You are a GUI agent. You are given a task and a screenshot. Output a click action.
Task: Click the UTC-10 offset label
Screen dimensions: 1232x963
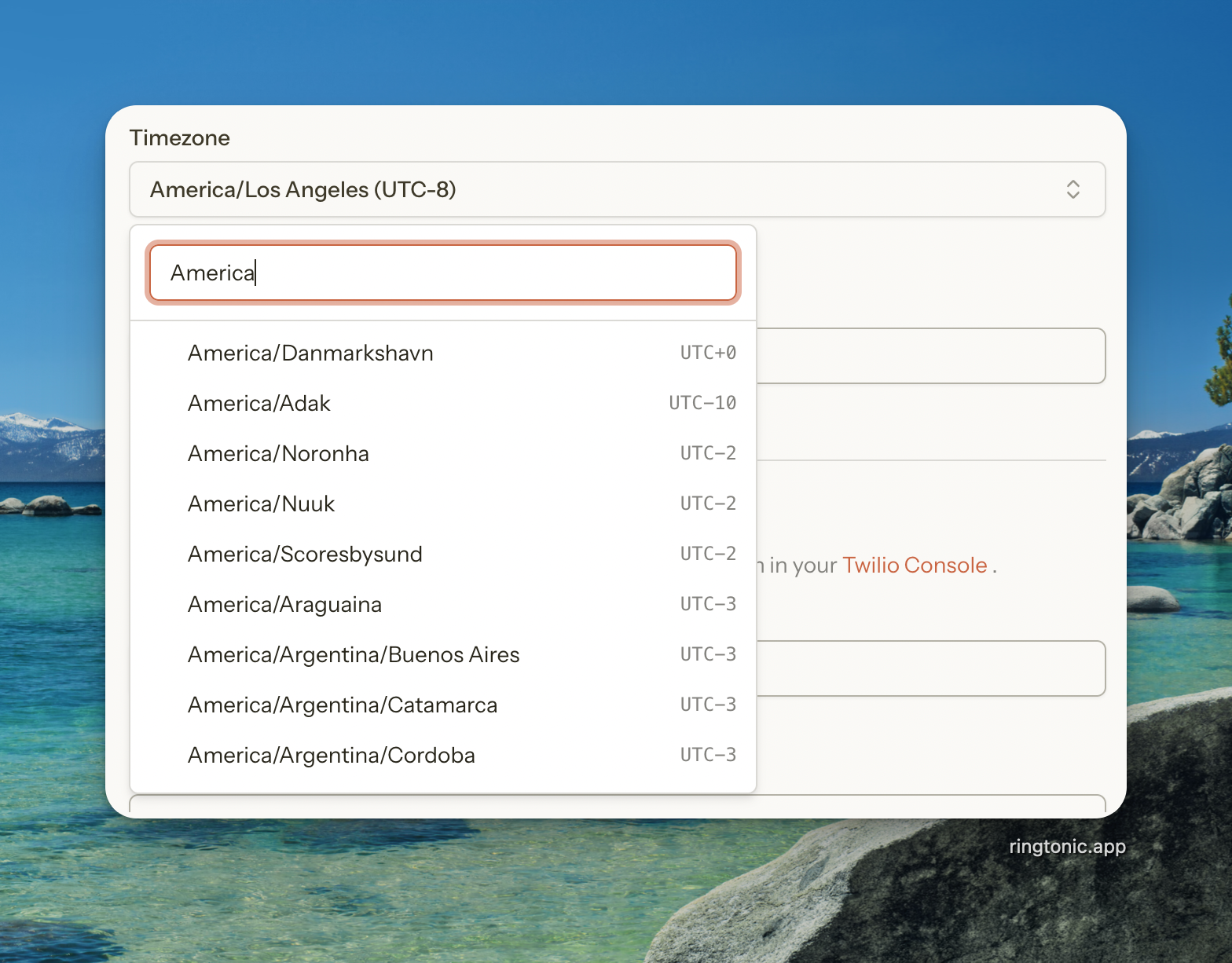point(702,403)
